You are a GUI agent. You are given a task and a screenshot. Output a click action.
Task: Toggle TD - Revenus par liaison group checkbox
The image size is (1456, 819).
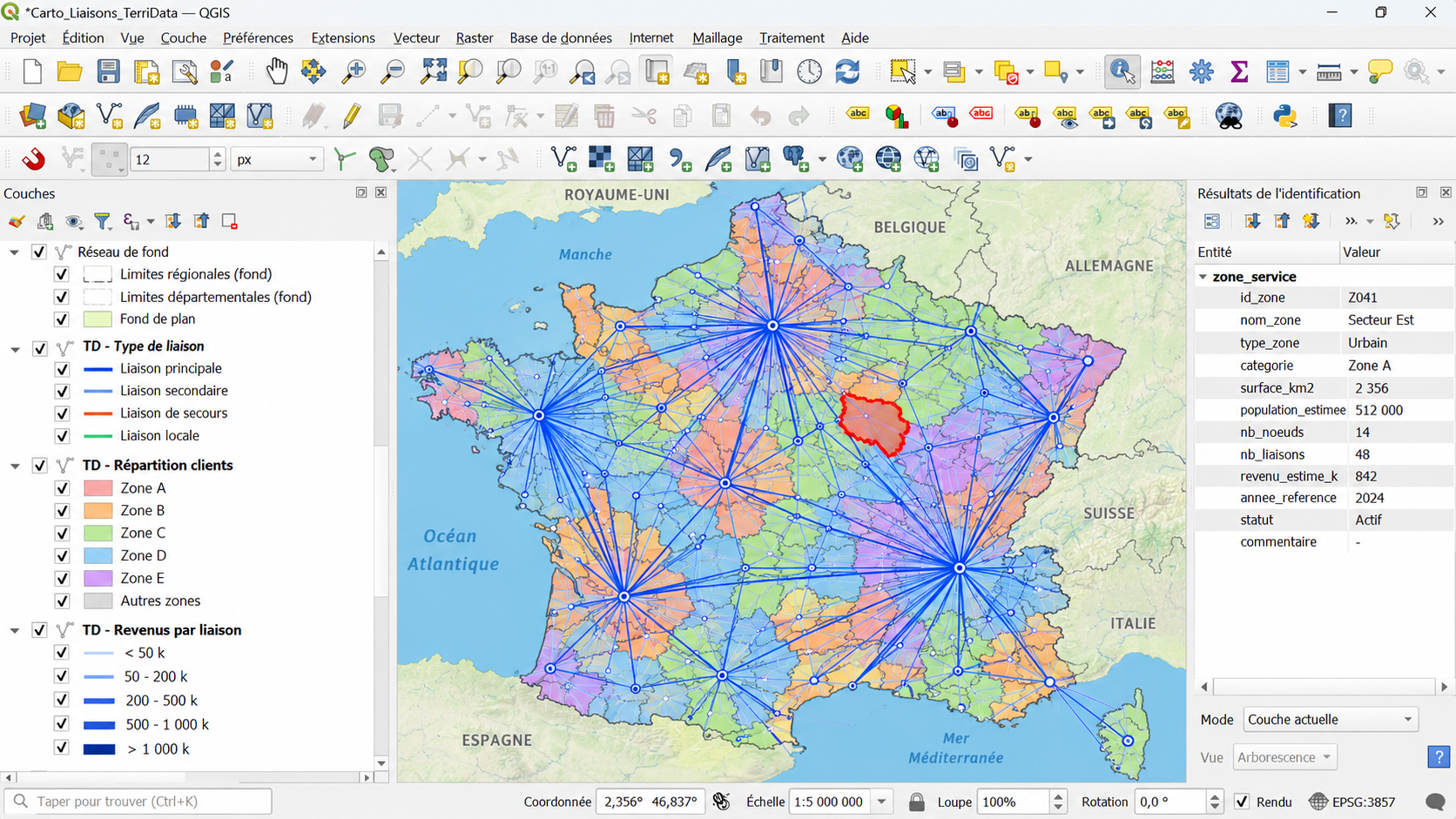coord(39,630)
